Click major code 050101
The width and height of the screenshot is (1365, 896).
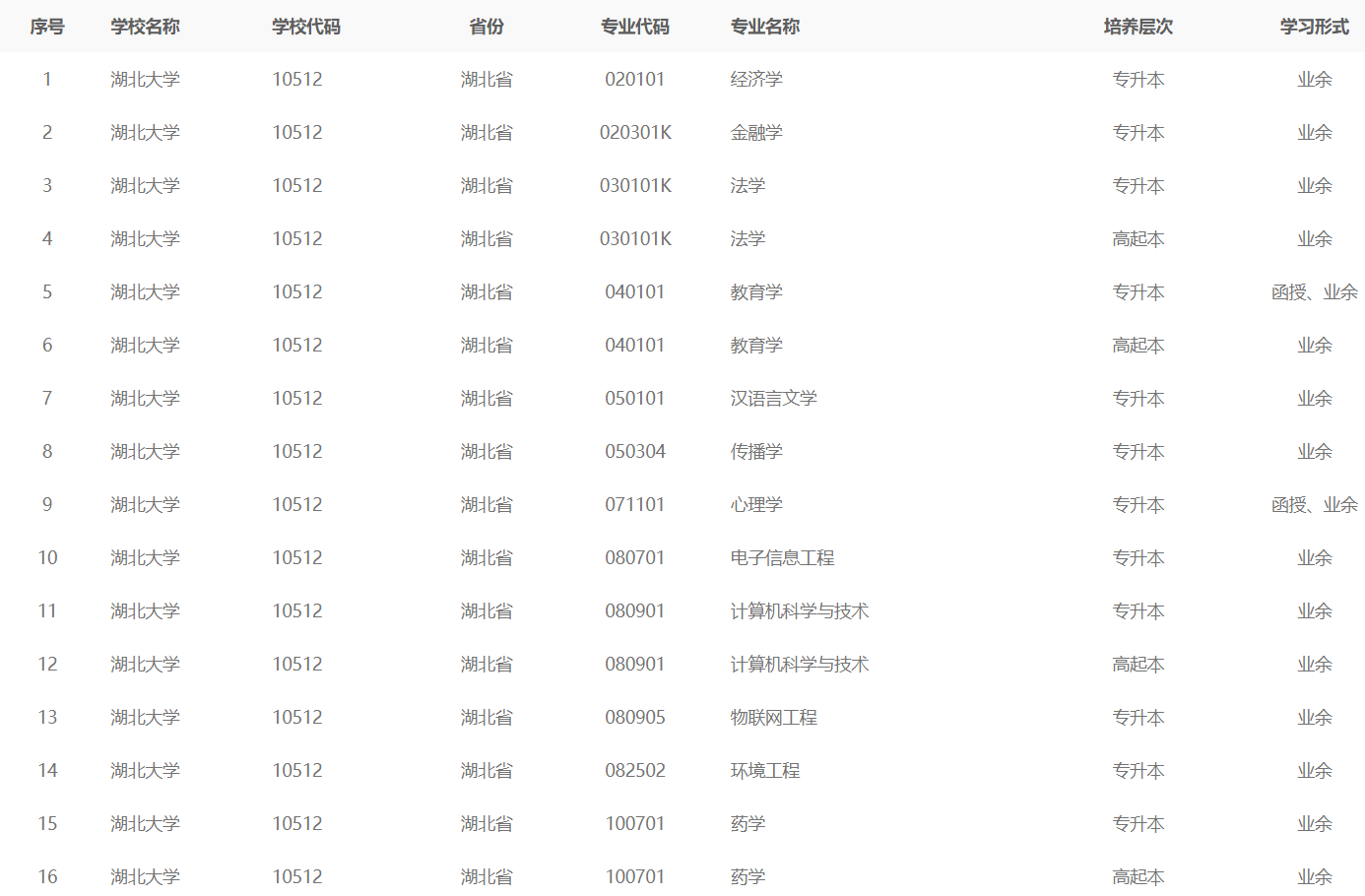pyautogui.click(x=635, y=399)
